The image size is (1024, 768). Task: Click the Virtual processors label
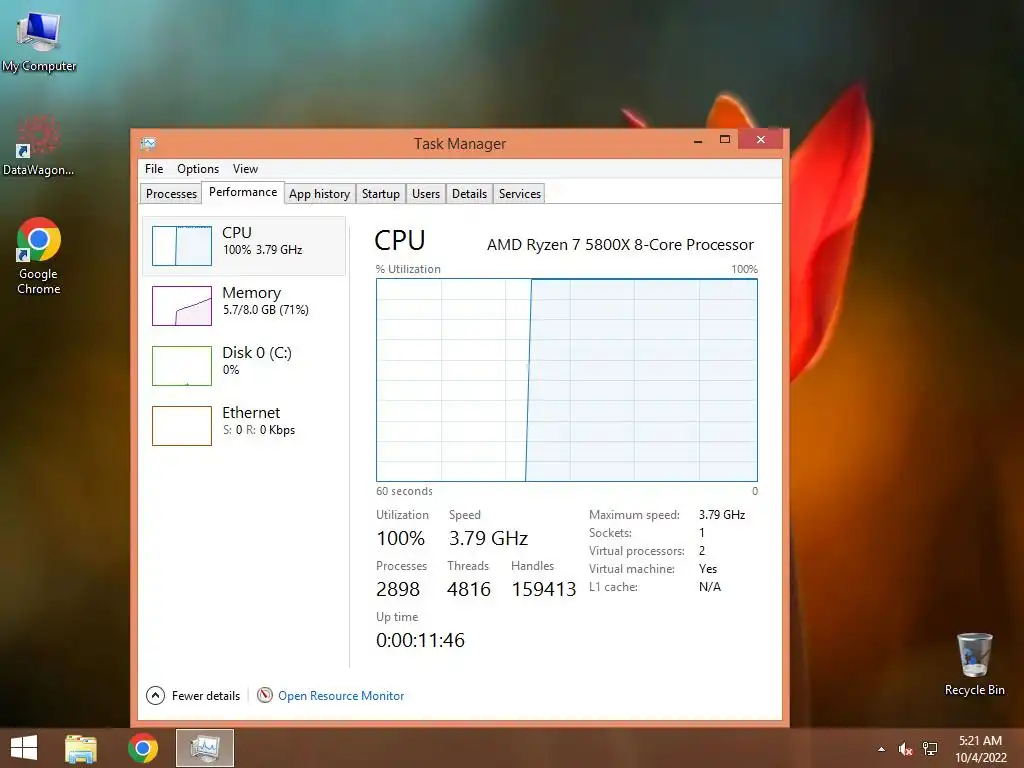coord(637,551)
